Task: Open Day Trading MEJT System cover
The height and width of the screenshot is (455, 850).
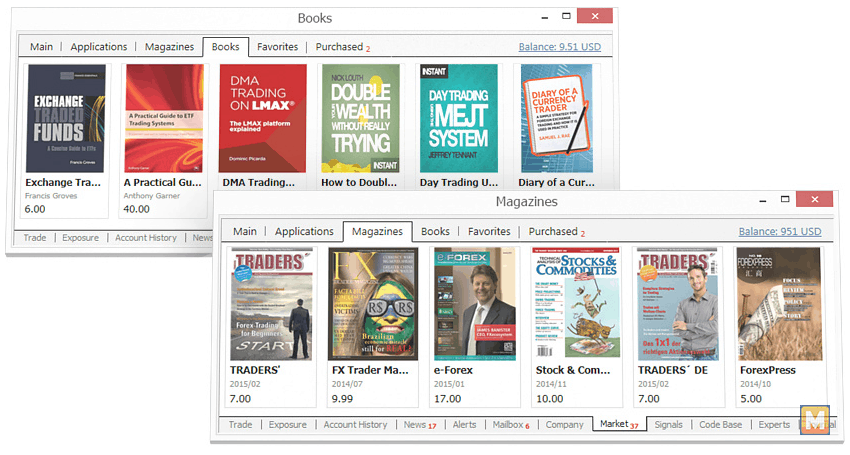Action: tap(459, 118)
